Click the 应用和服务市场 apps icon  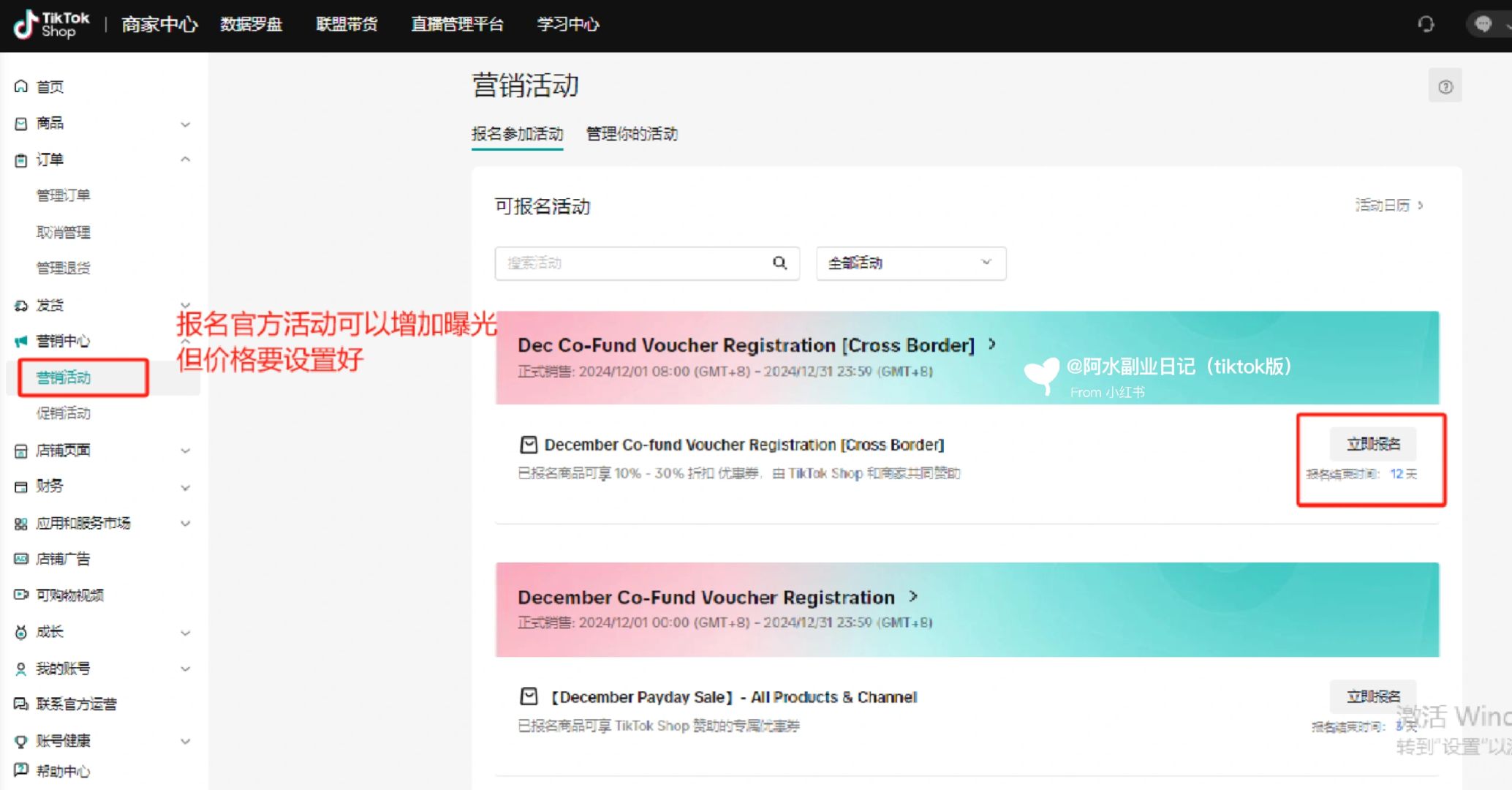click(x=21, y=523)
